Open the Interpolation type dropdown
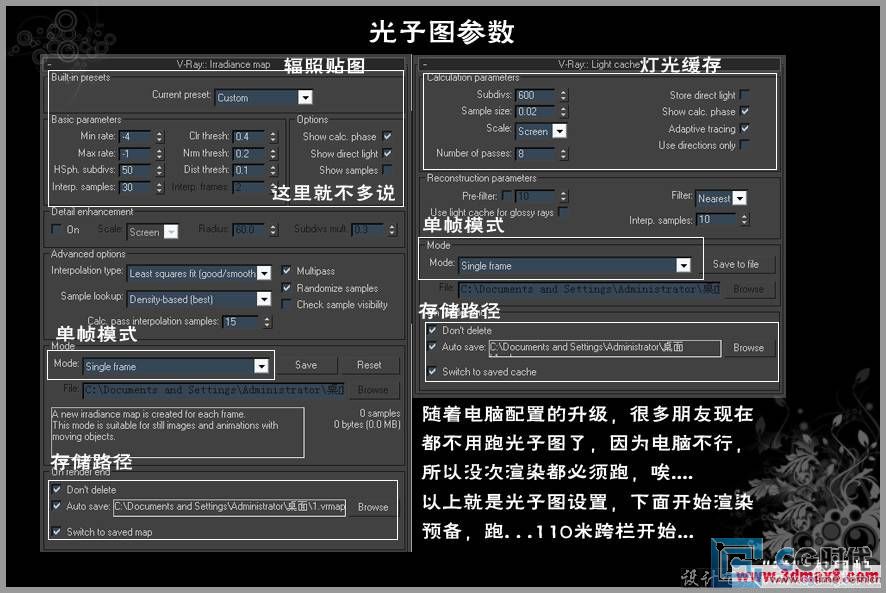886x593 pixels. pyautogui.click(x=199, y=273)
